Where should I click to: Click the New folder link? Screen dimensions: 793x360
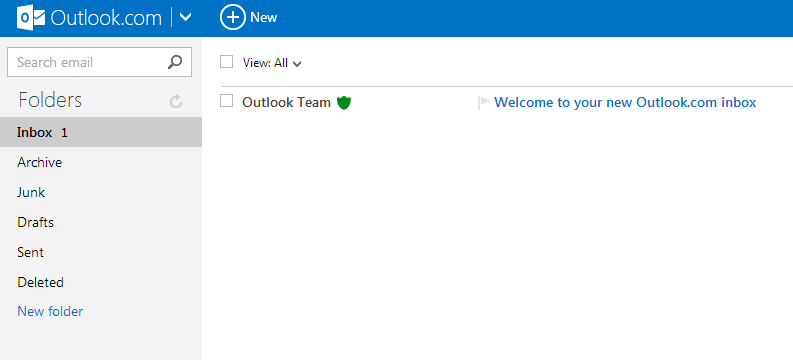click(x=50, y=311)
